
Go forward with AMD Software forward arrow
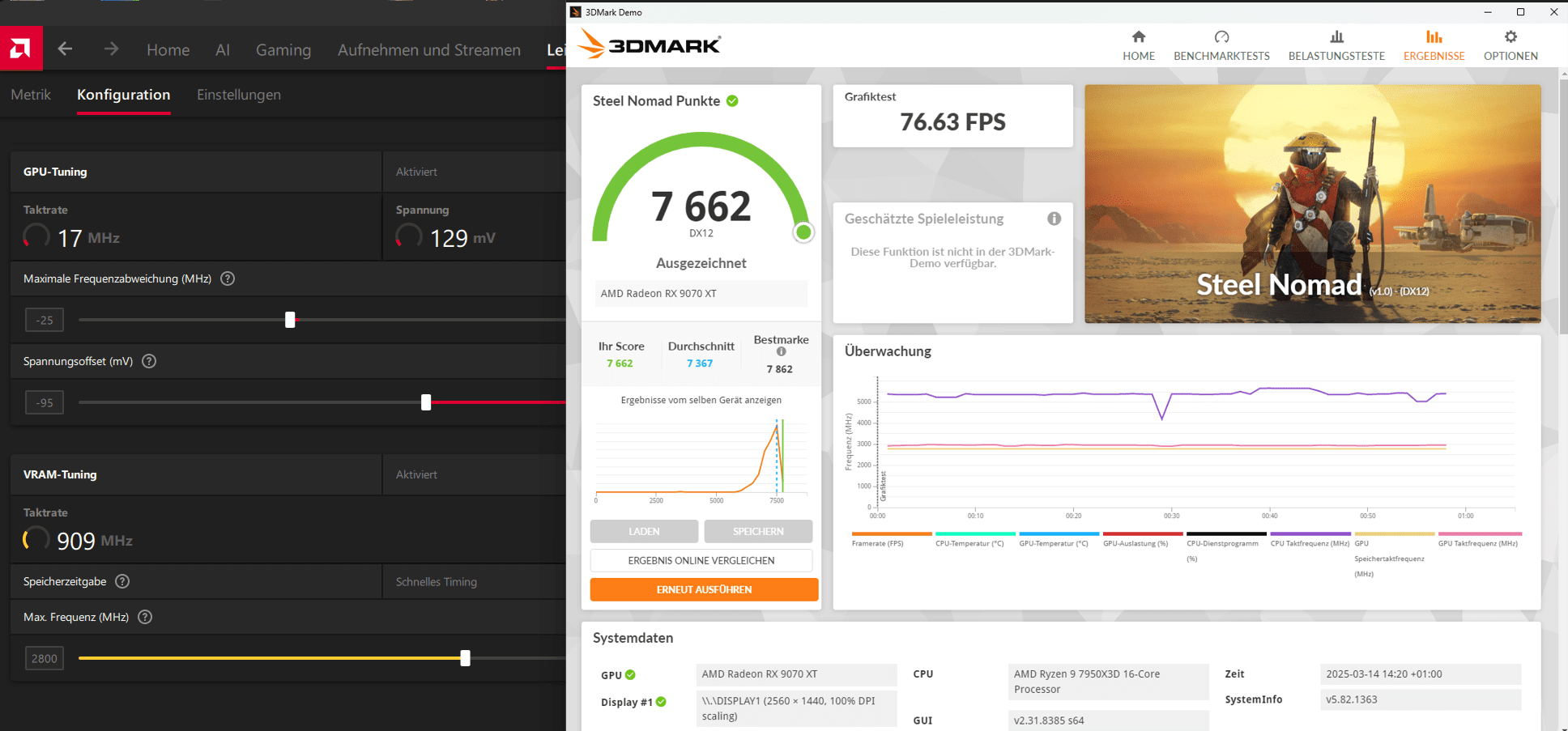[x=111, y=49]
